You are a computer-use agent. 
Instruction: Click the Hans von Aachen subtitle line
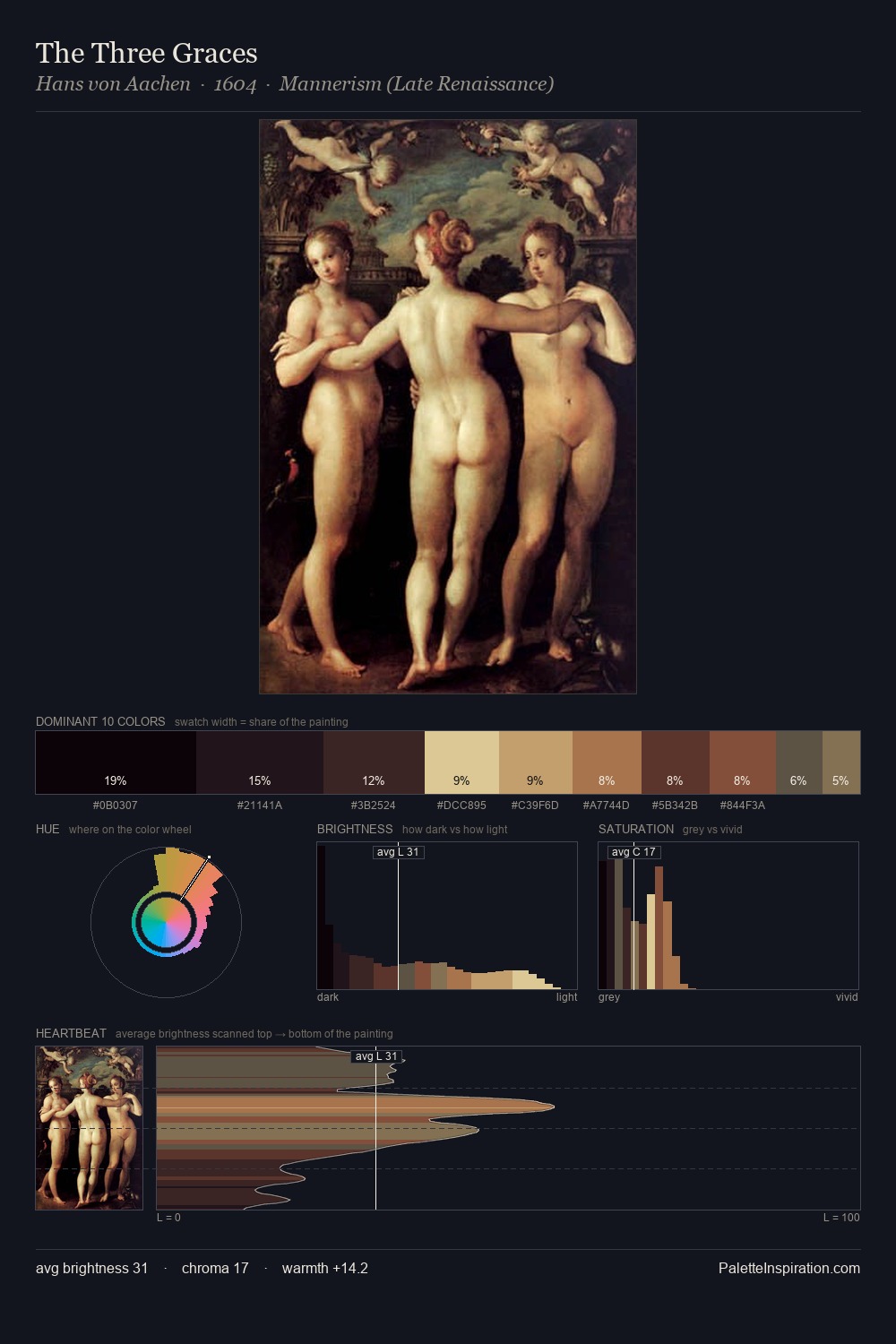pos(295,84)
